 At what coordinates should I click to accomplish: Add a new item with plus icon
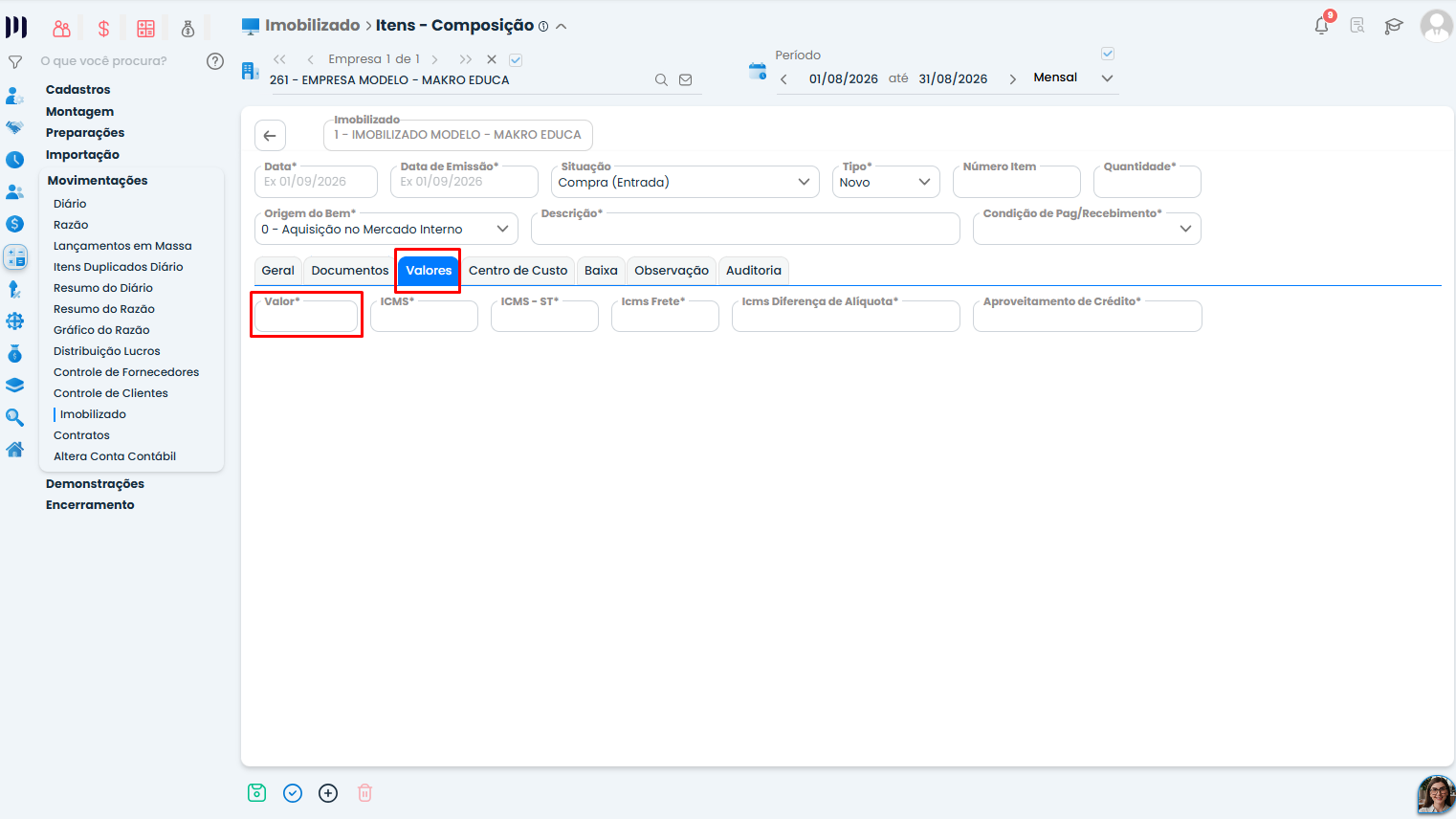tap(328, 792)
